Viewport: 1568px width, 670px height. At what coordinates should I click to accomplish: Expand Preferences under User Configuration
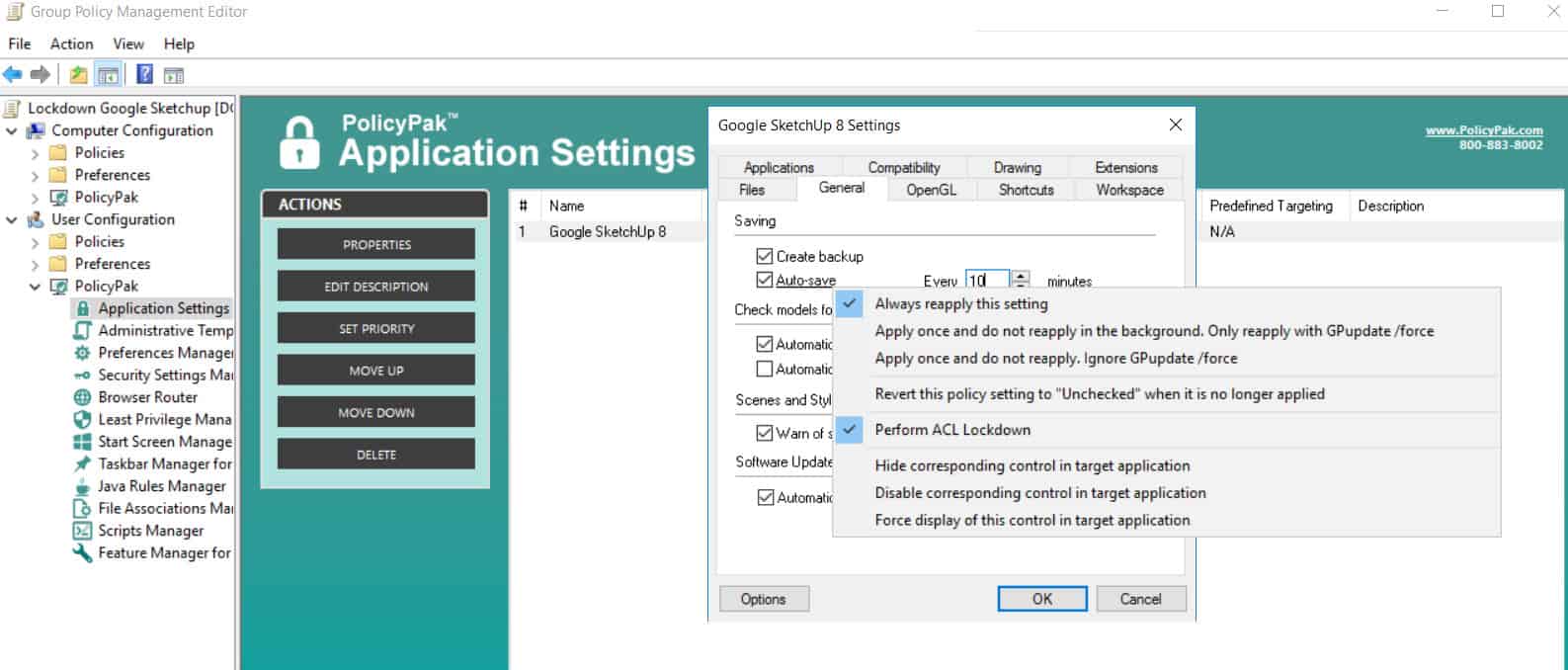coord(36,264)
